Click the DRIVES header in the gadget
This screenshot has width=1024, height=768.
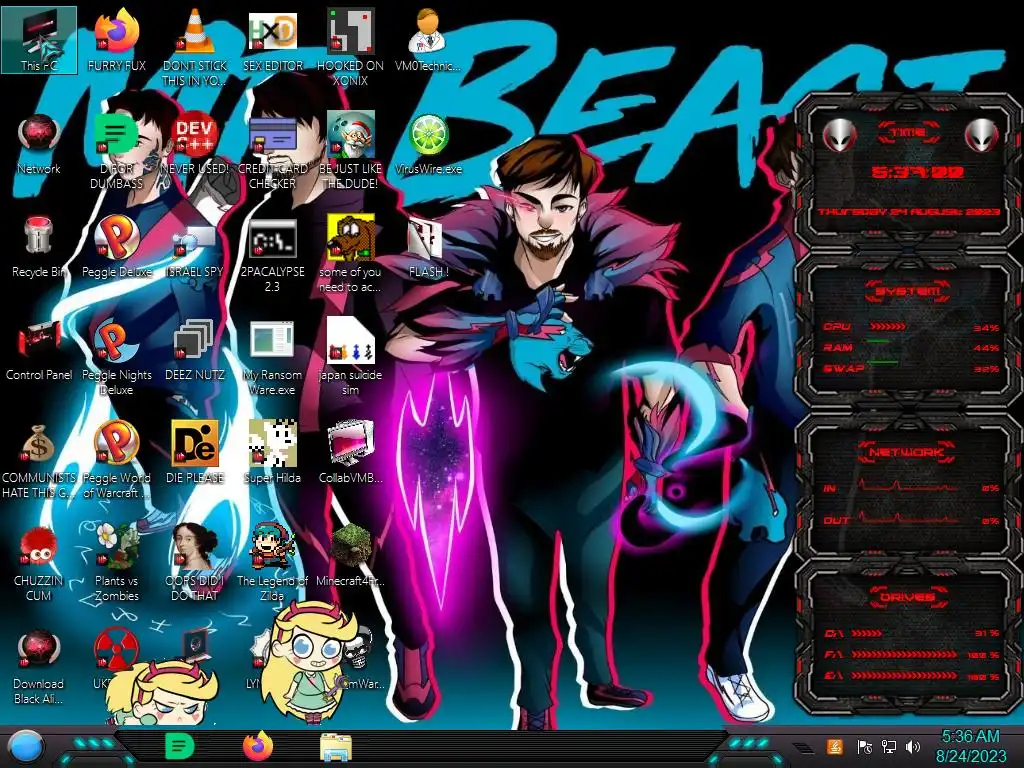coord(908,597)
